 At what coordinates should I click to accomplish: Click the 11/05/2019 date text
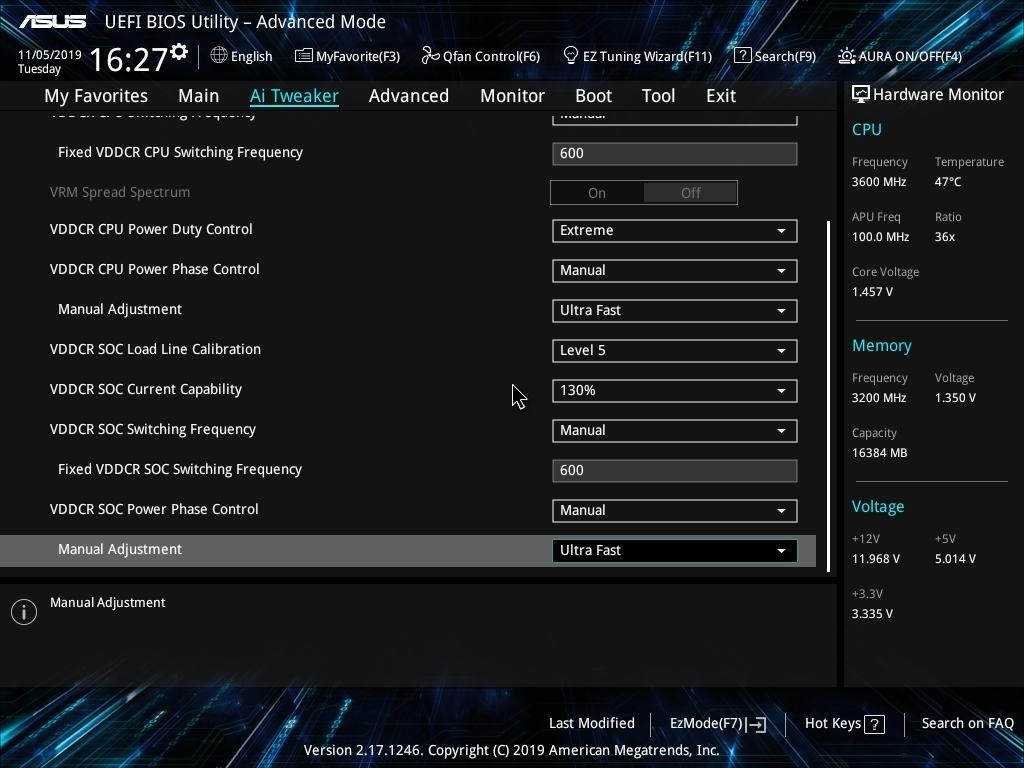click(x=50, y=55)
